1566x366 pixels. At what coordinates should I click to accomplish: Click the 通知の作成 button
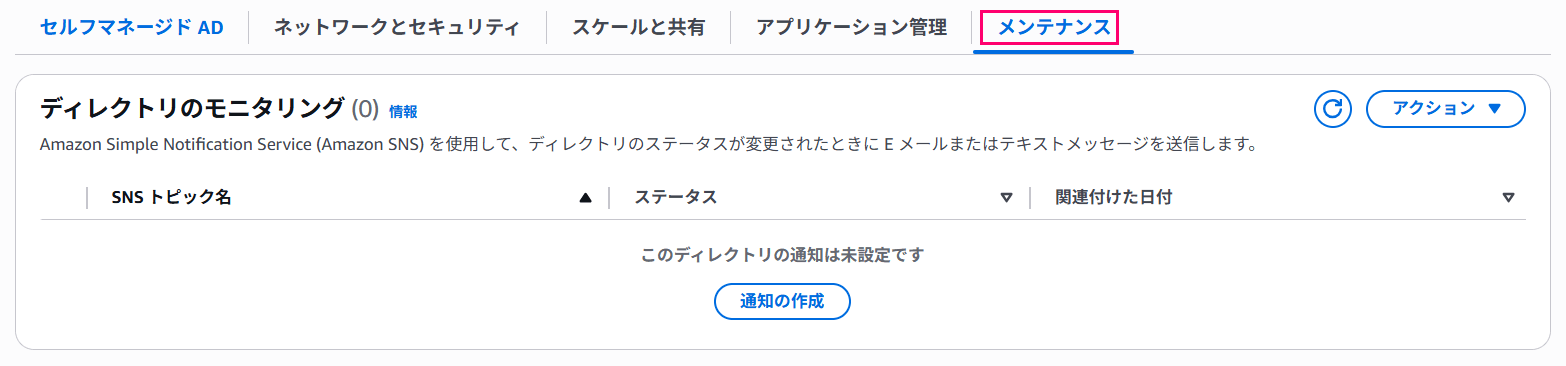(x=782, y=301)
